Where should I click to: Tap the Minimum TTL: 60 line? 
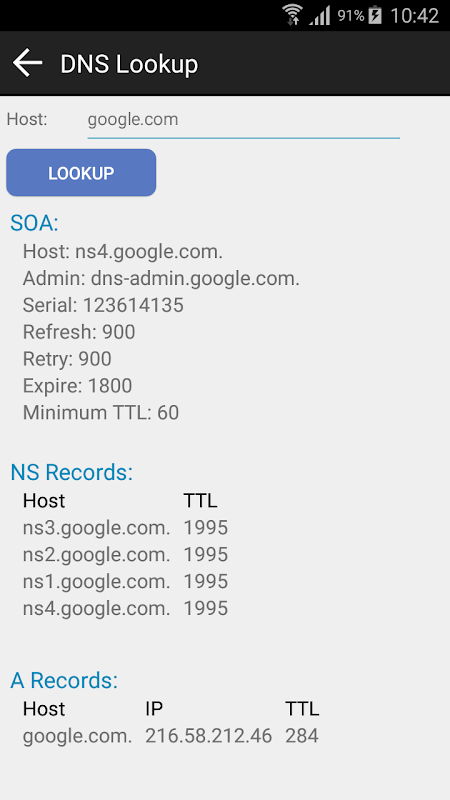tap(101, 412)
